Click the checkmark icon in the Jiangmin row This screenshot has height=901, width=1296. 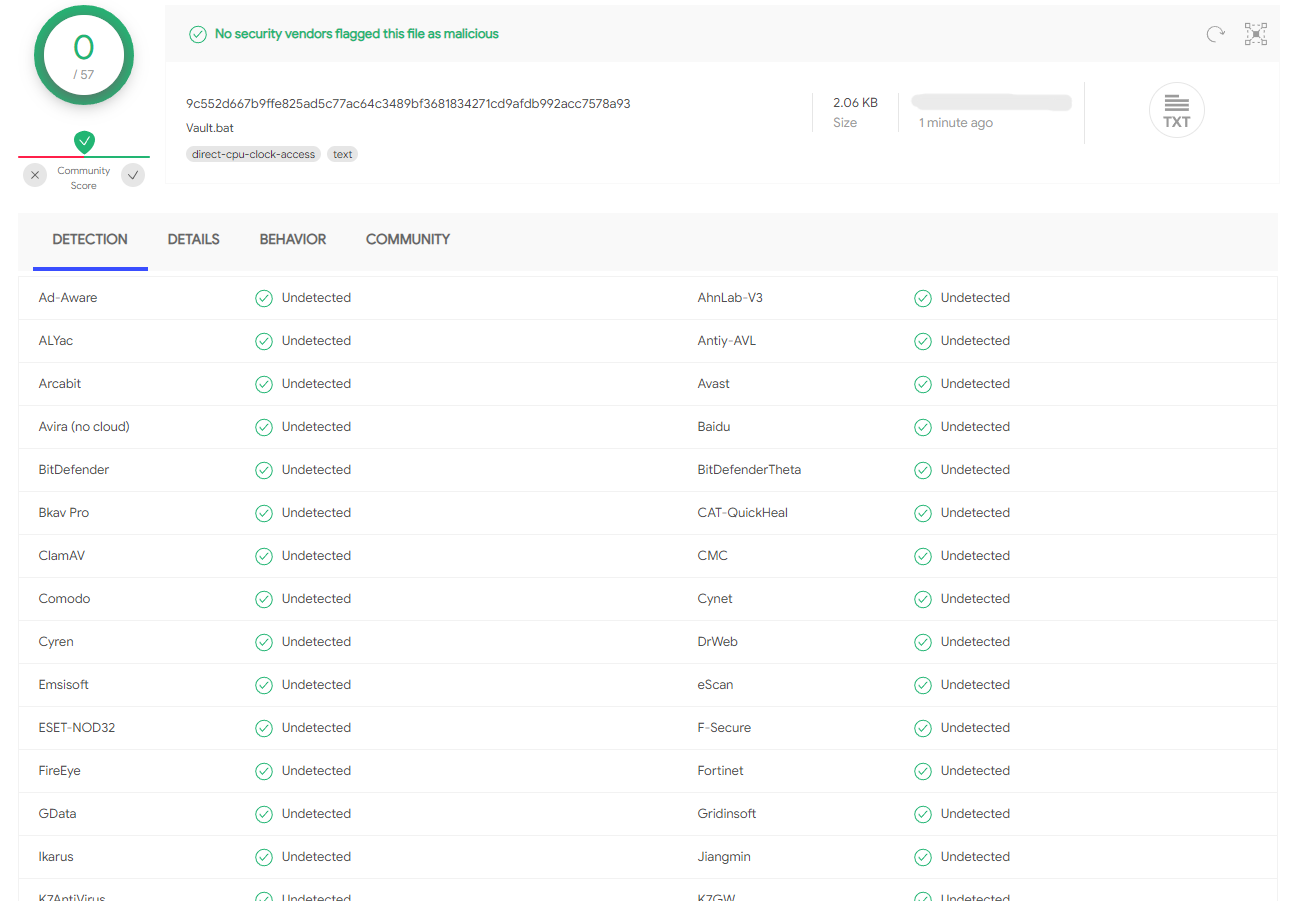pos(923,857)
